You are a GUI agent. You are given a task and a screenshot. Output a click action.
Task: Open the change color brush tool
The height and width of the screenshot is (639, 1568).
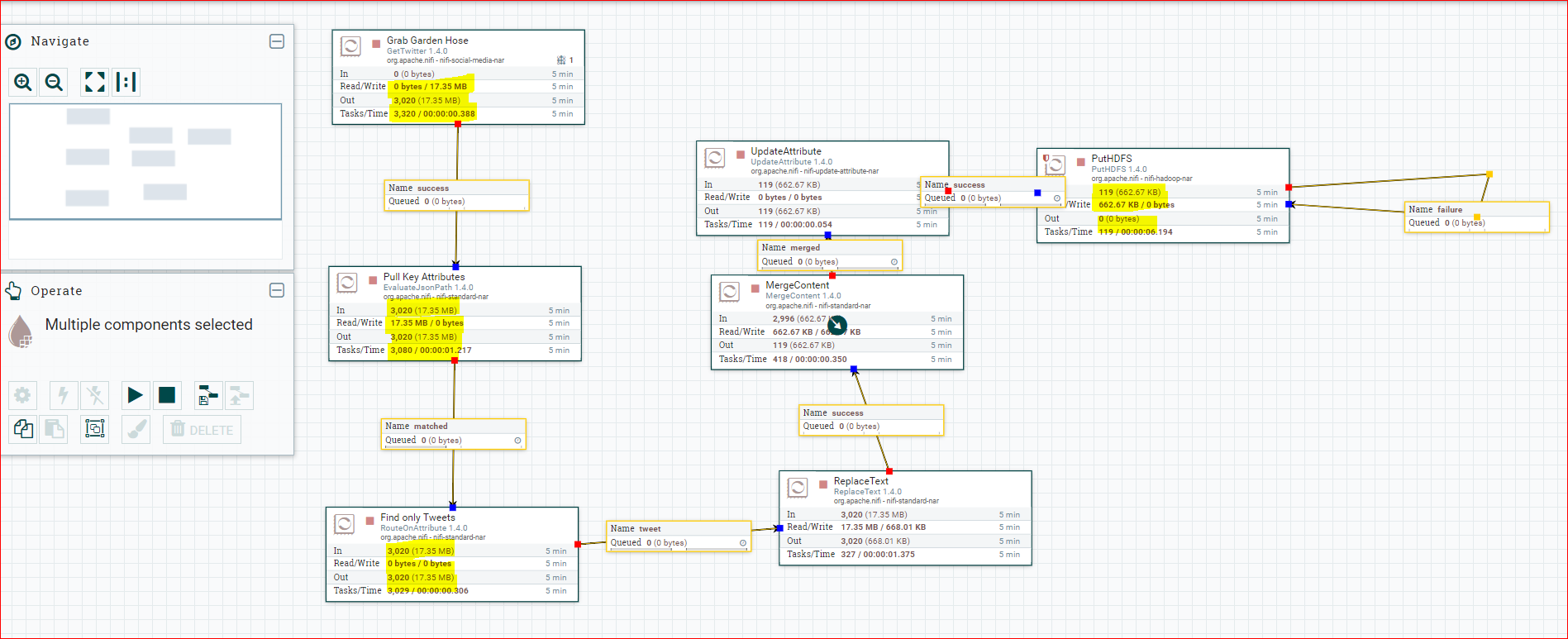point(136,429)
